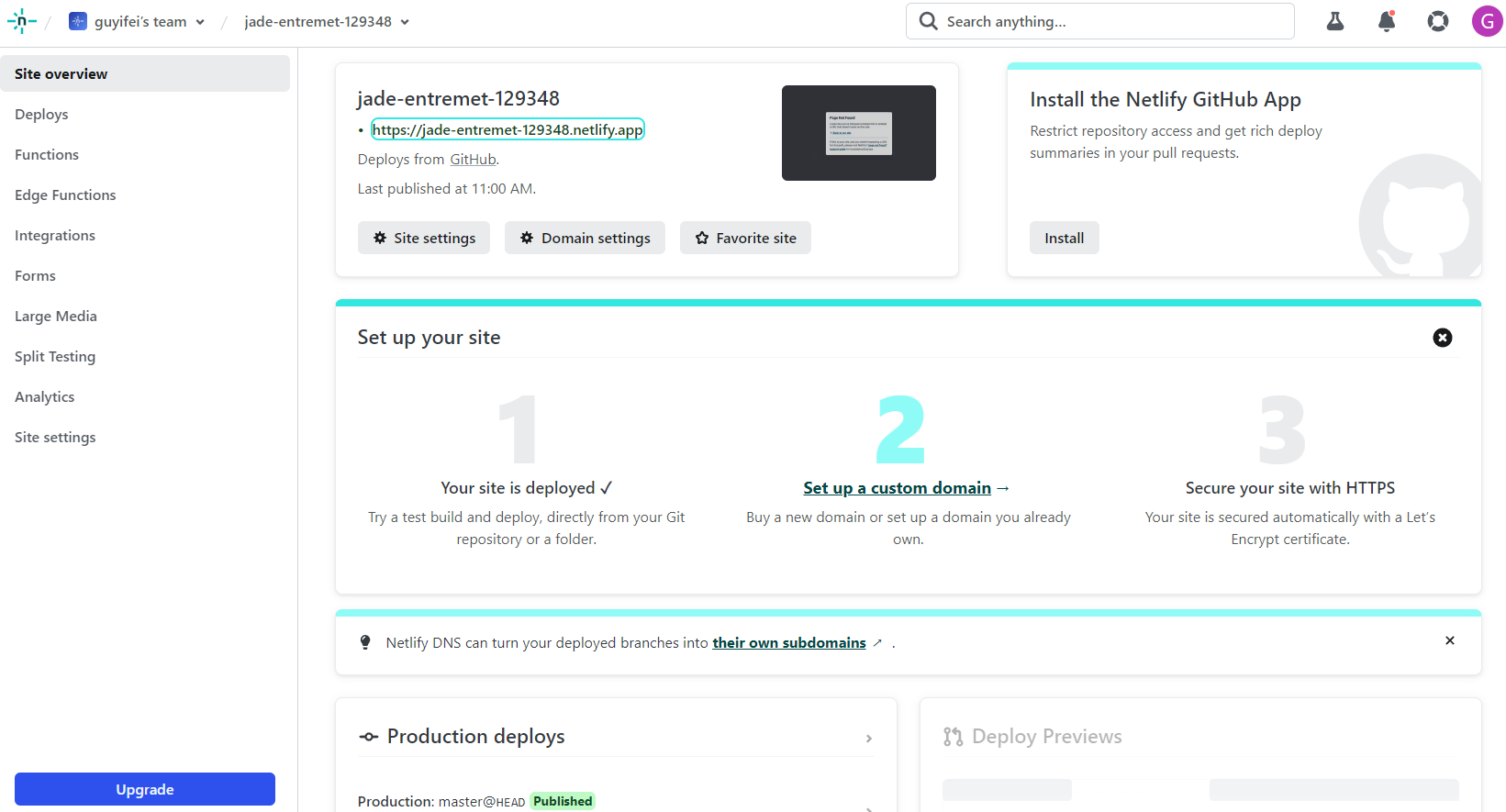Click the Published status badge
The image size is (1506, 812).
563,801
